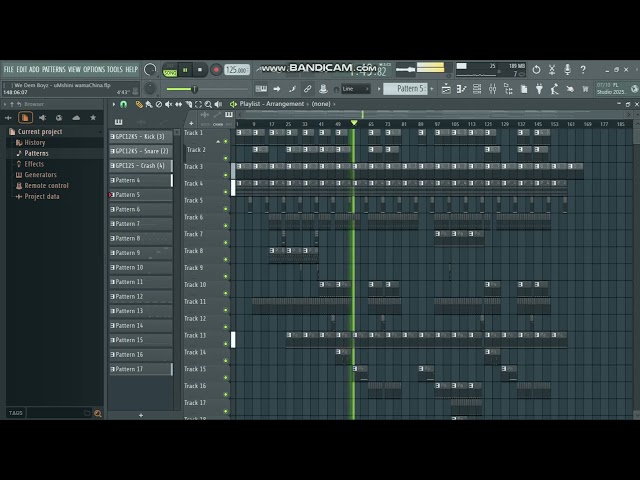Image resolution: width=640 pixels, height=480 pixels.
Task: Click the shopping cart icon
Action: coord(585,89)
